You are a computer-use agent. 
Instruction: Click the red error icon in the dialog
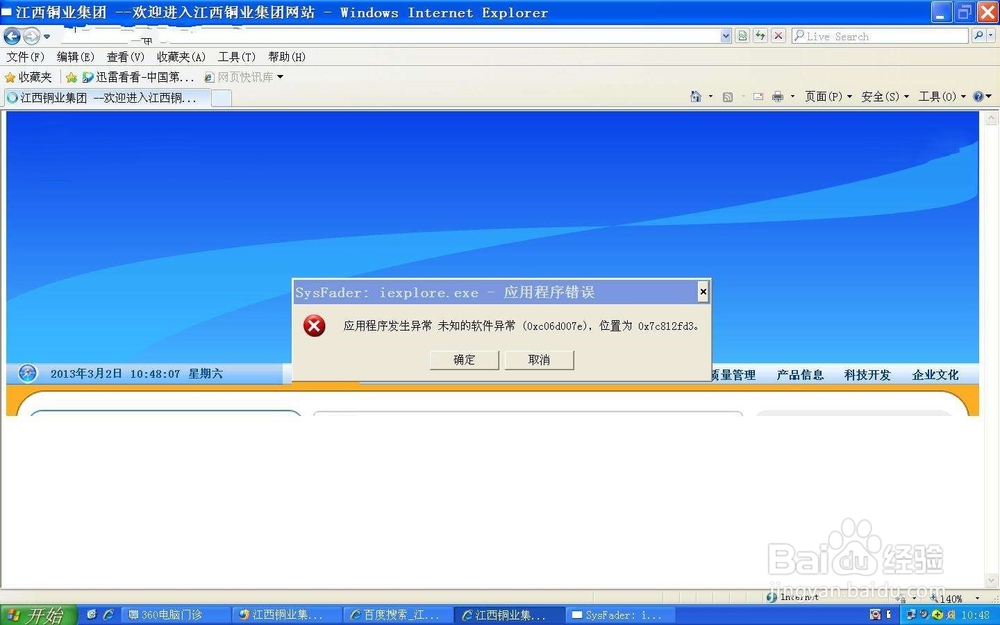[x=314, y=326]
